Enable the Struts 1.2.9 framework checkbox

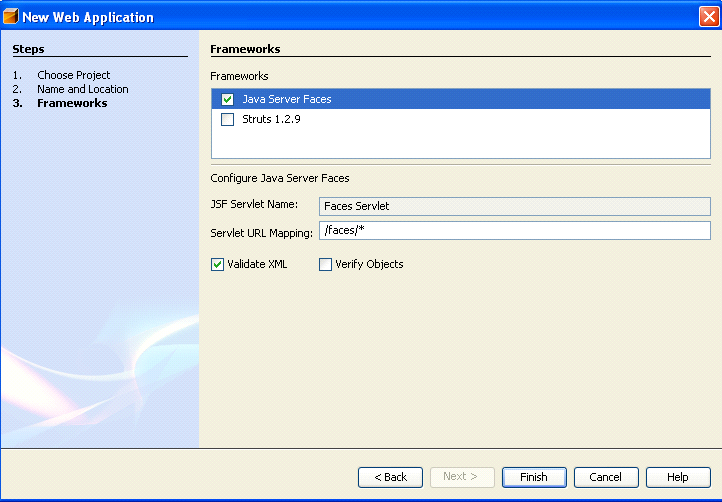pyautogui.click(x=227, y=119)
